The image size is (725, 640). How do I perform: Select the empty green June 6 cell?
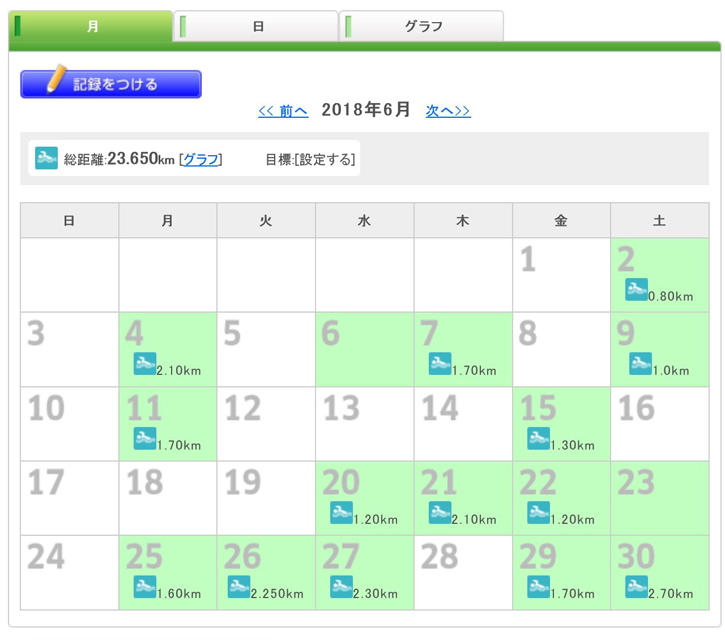tap(364, 349)
